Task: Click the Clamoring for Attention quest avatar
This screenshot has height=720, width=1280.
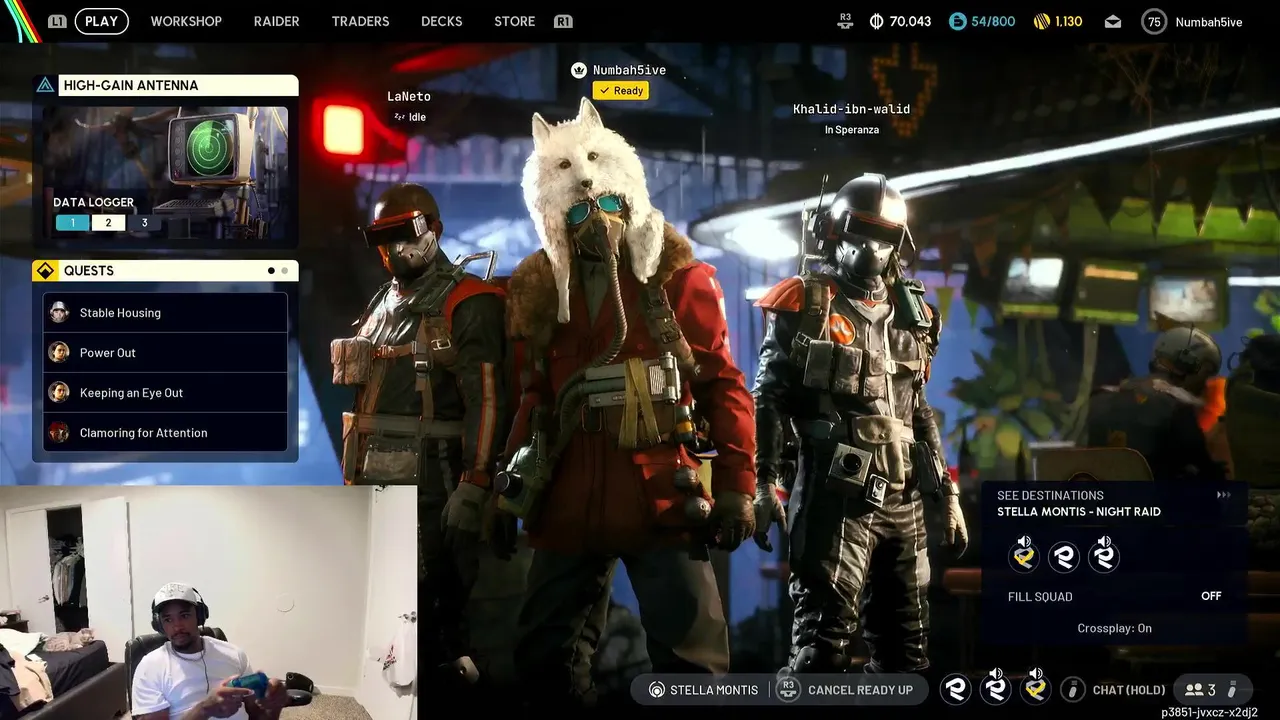Action: click(x=59, y=433)
